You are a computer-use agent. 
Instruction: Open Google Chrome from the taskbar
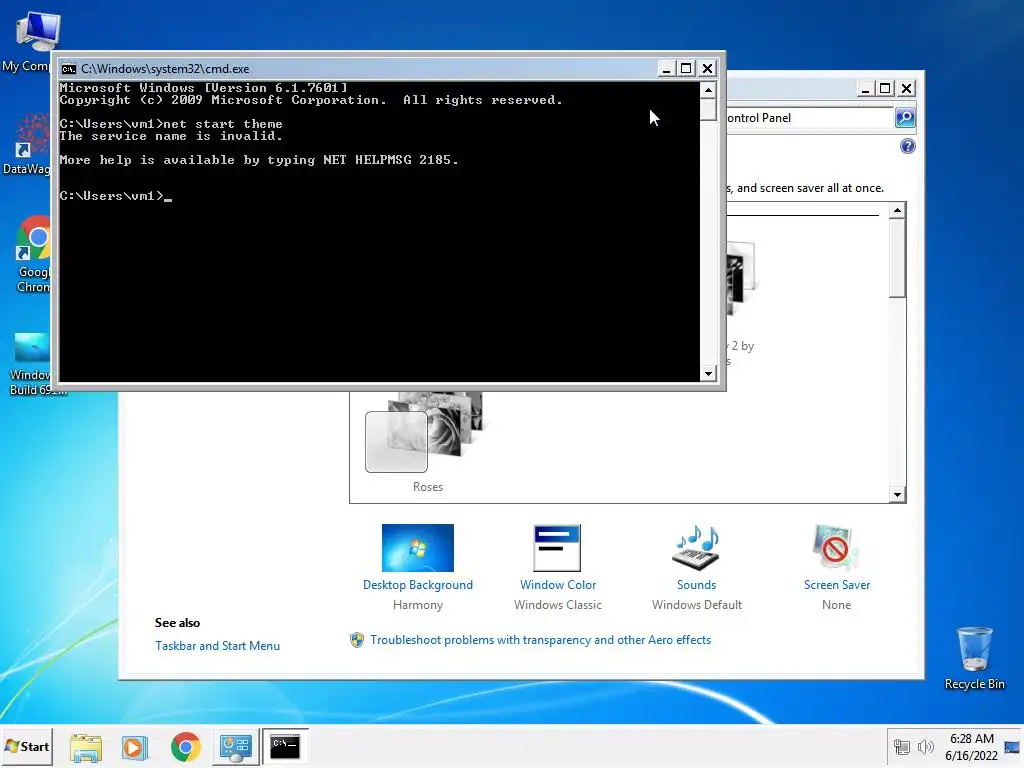[185, 747]
